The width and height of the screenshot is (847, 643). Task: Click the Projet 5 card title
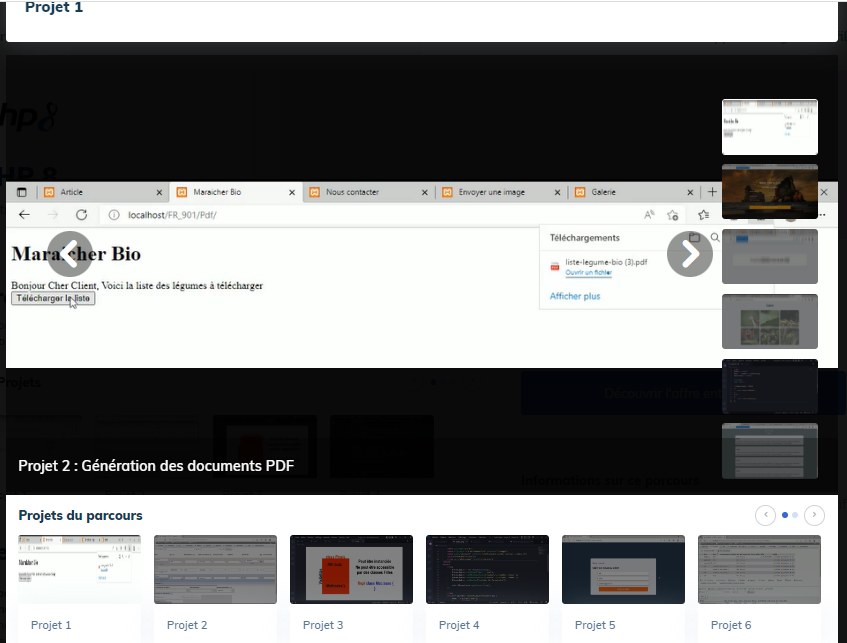point(595,625)
